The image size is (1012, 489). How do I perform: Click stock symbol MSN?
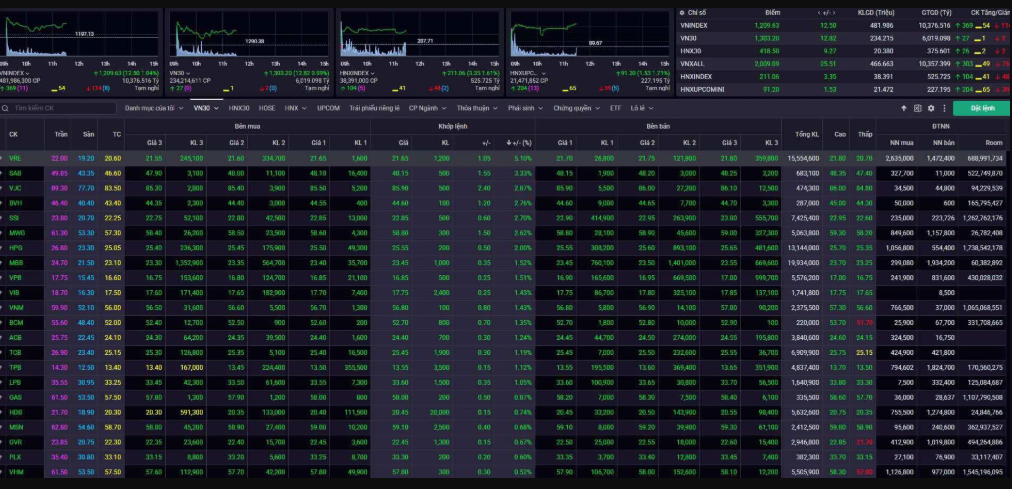tap(15, 427)
